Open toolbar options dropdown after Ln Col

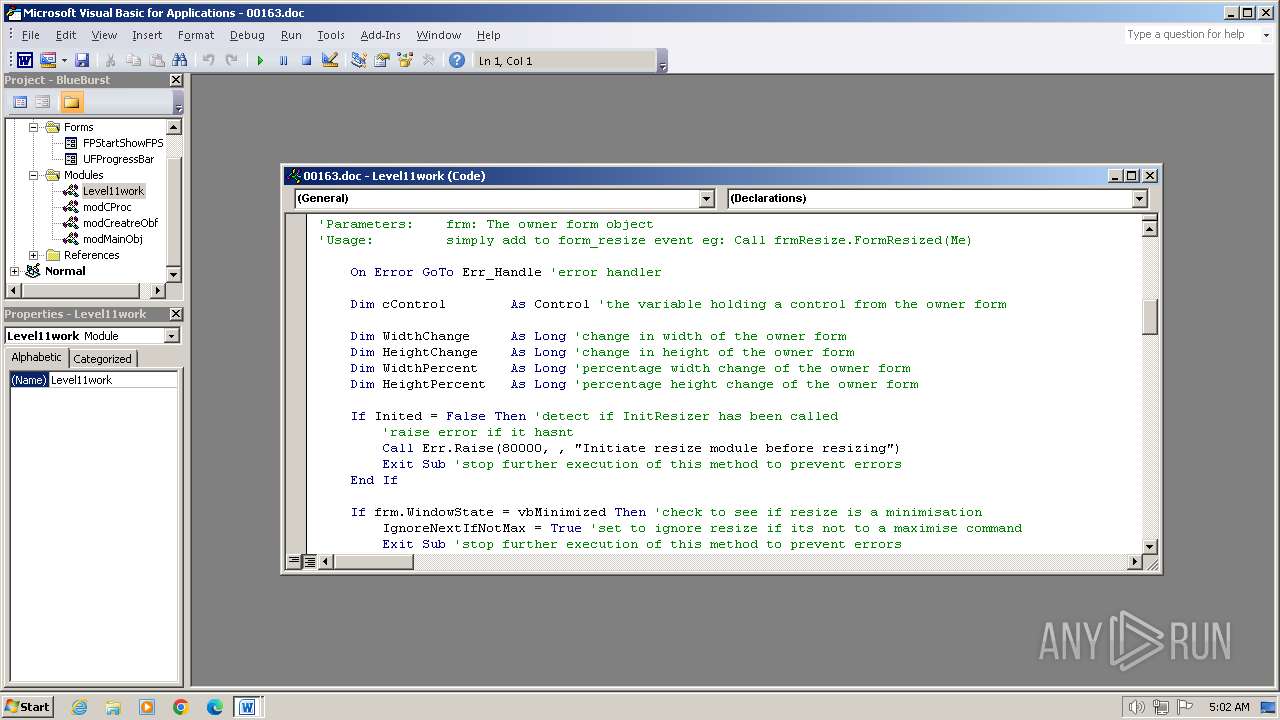[662, 62]
